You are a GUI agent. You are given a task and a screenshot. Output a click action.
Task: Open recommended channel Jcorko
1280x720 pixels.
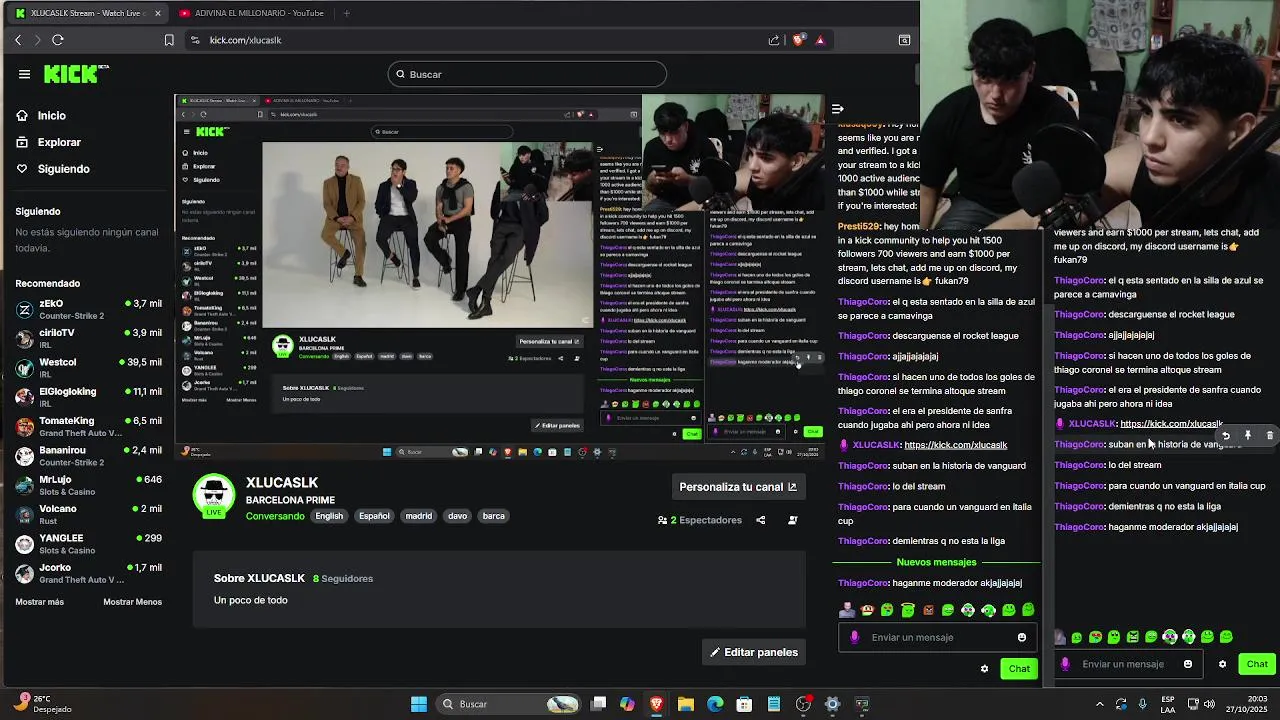pyautogui.click(x=88, y=573)
